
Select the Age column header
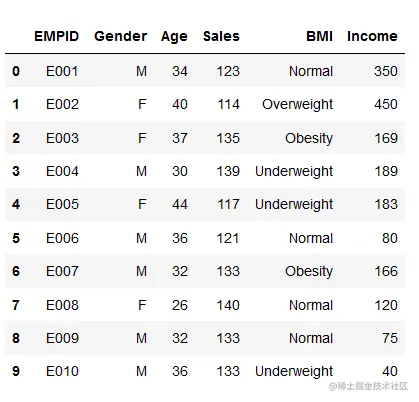174,37
